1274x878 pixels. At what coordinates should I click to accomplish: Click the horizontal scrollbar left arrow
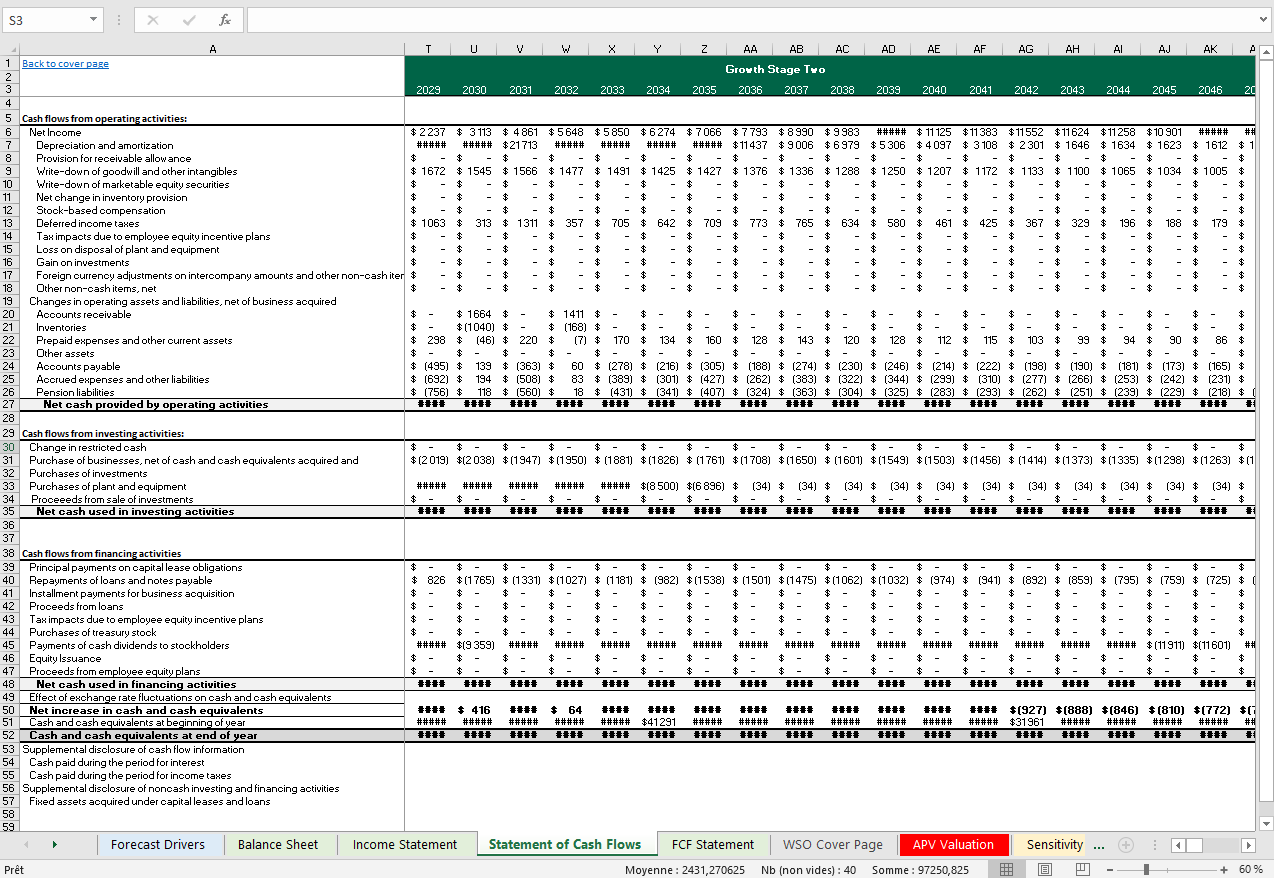1178,845
